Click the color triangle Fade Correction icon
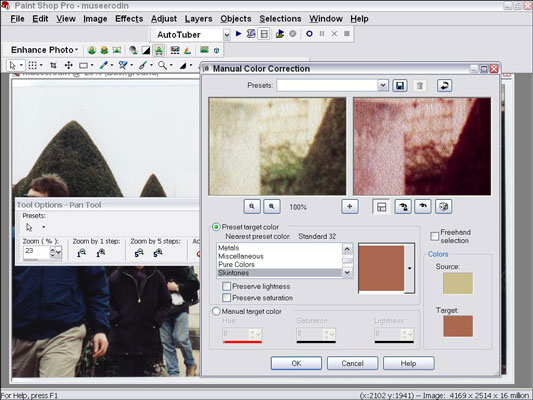Viewport: 533px width, 400px height. (x=187, y=50)
